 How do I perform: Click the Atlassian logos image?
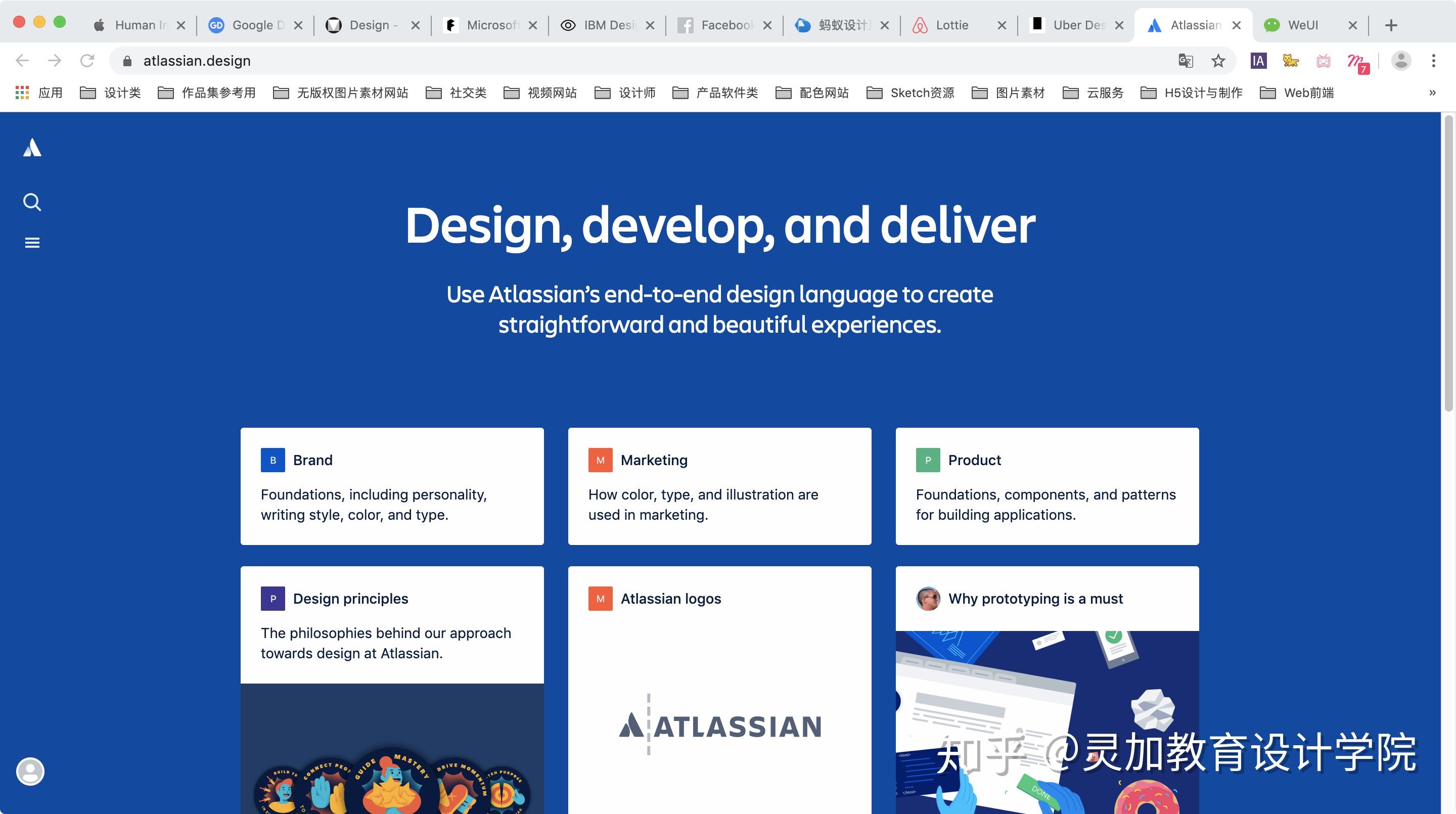click(720, 726)
